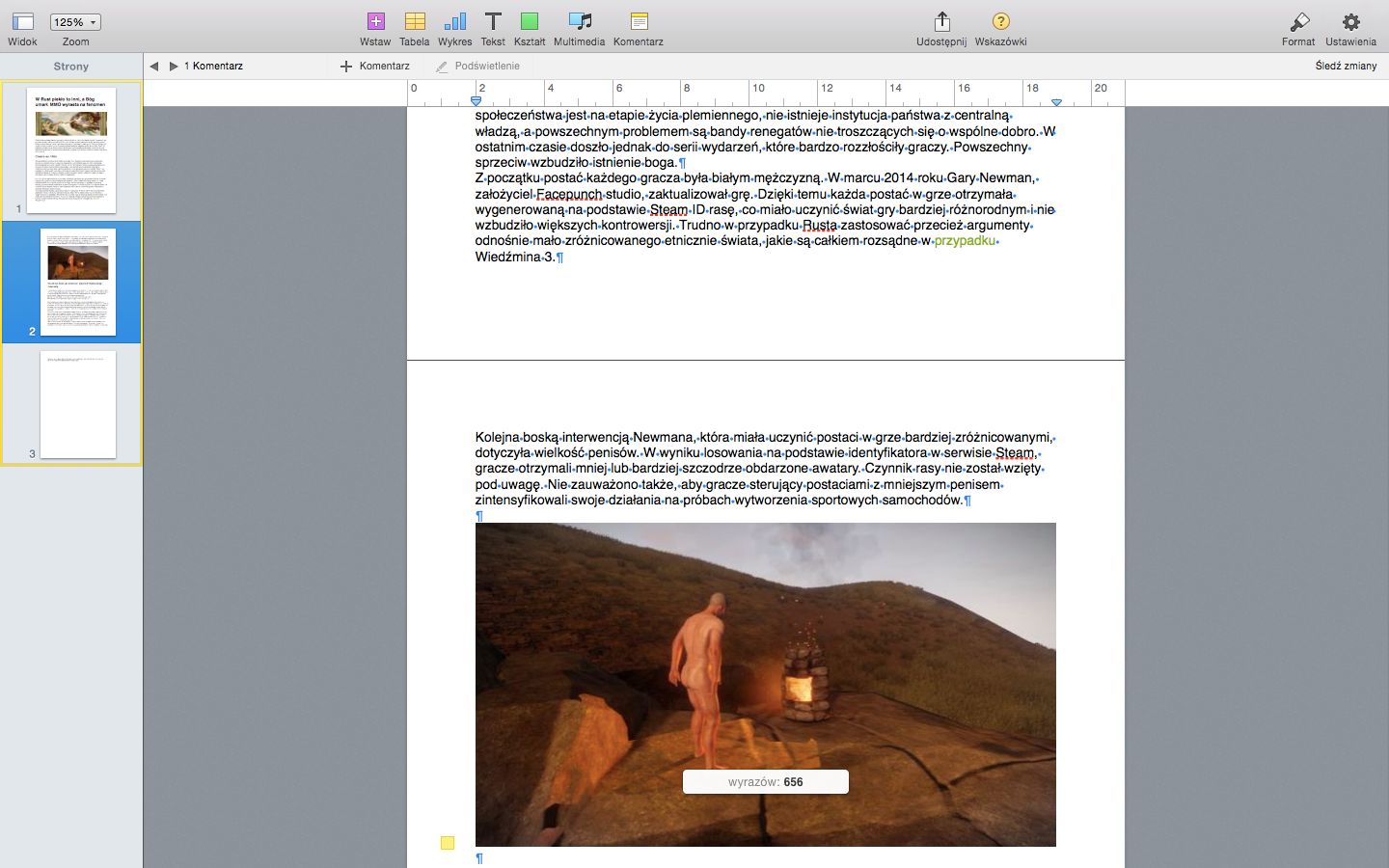This screenshot has width=1389, height=868.
Task: Open the Format inspector
Action: pyautogui.click(x=1298, y=21)
